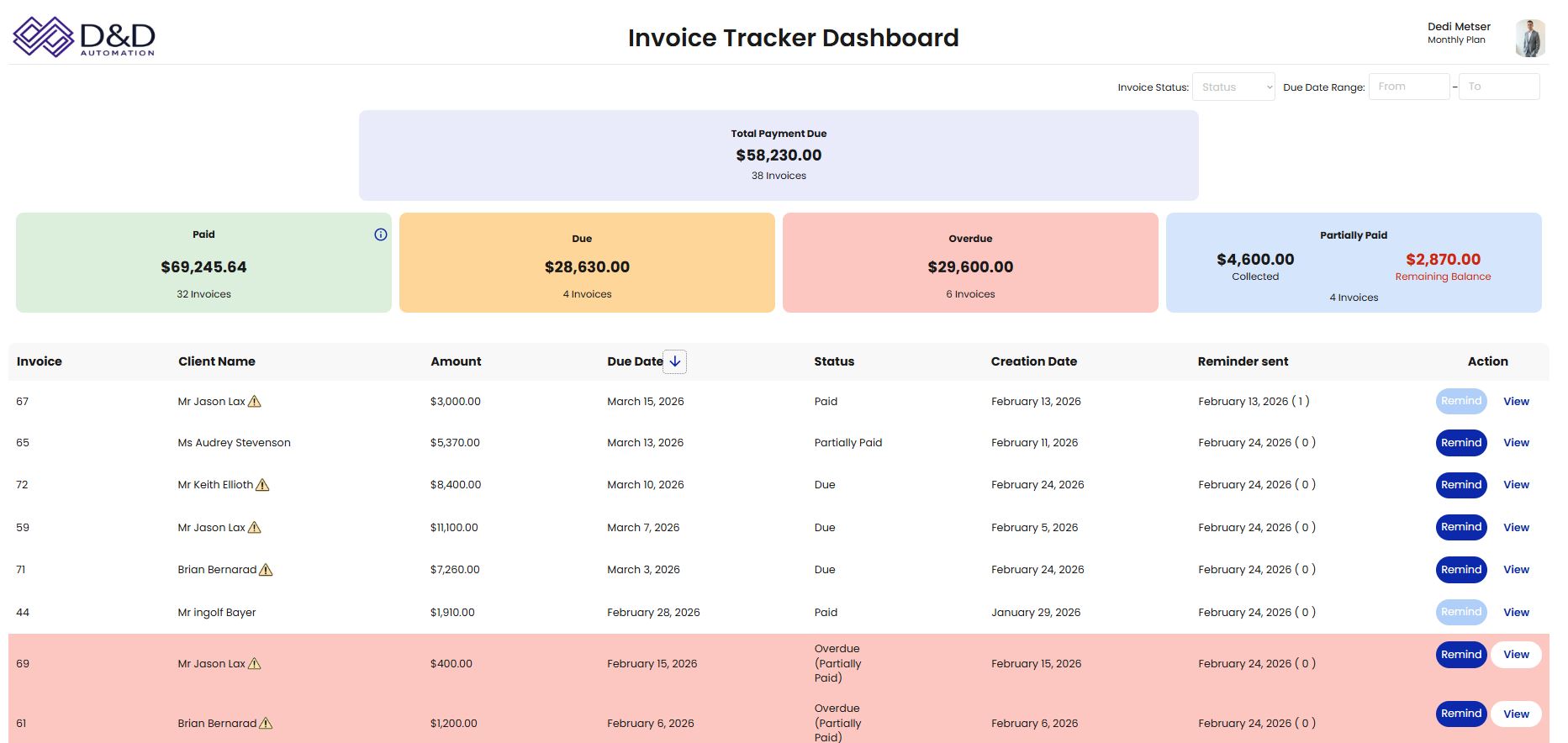Click the Due Date sort arrow

(675, 361)
